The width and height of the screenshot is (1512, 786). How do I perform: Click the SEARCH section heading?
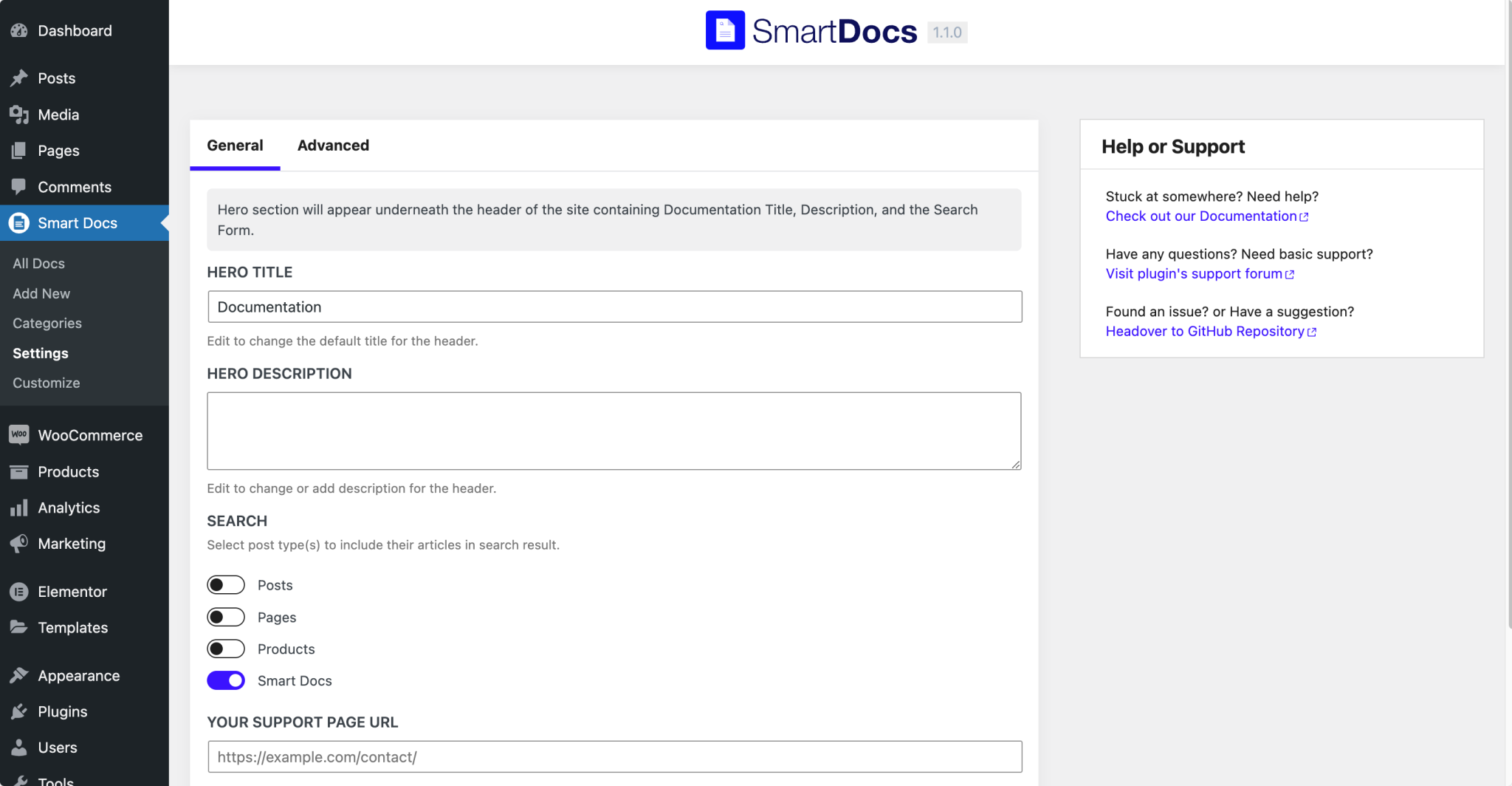[237, 521]
